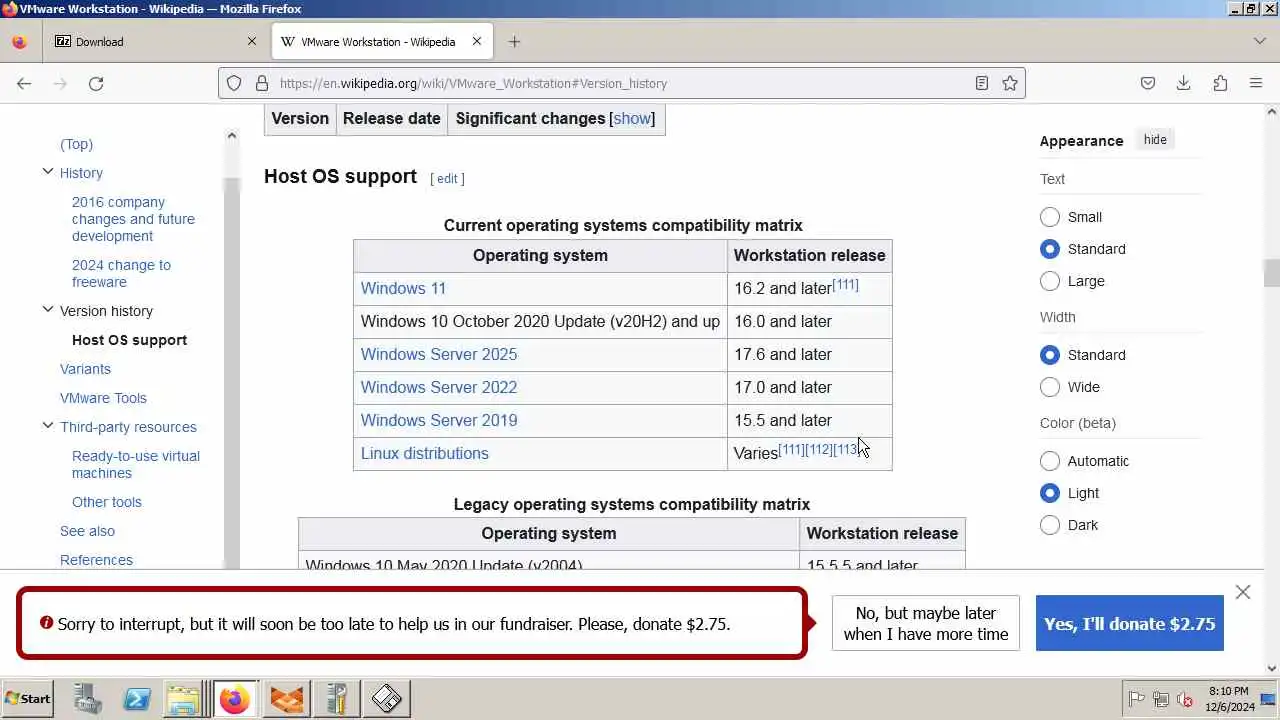1280x720 pixels.
Task: Click Yes, I'll donate $2.75 button
Action: [x=1129, y=623]
